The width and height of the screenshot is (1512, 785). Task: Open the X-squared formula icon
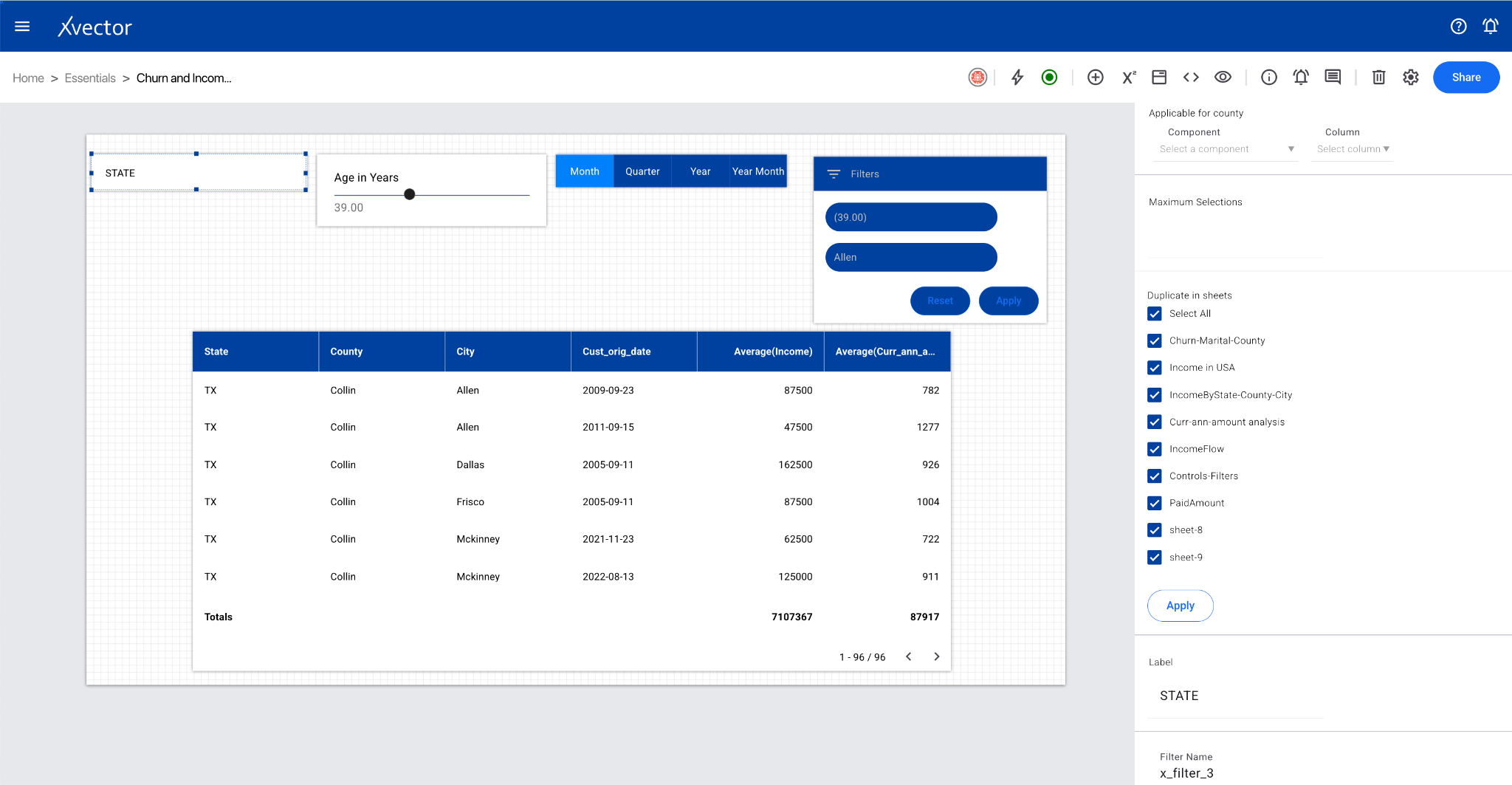pyautogui.click(x=1129, y=78)
